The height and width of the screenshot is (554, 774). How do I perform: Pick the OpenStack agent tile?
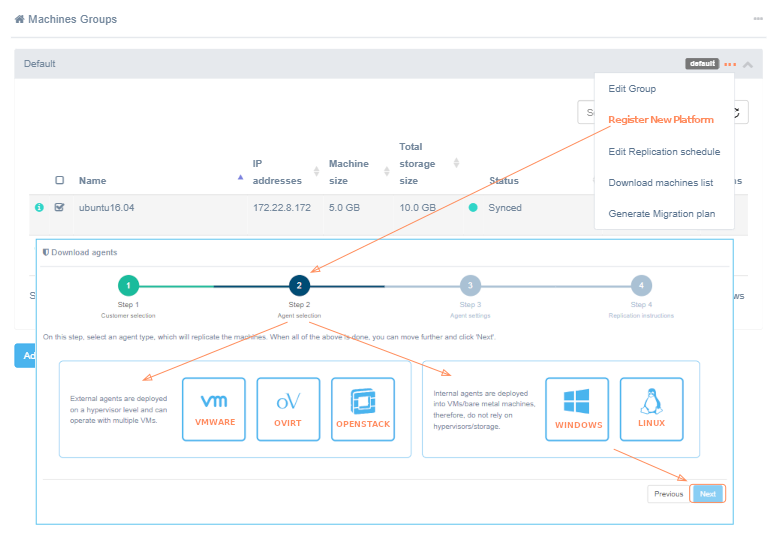coord(363,408)
